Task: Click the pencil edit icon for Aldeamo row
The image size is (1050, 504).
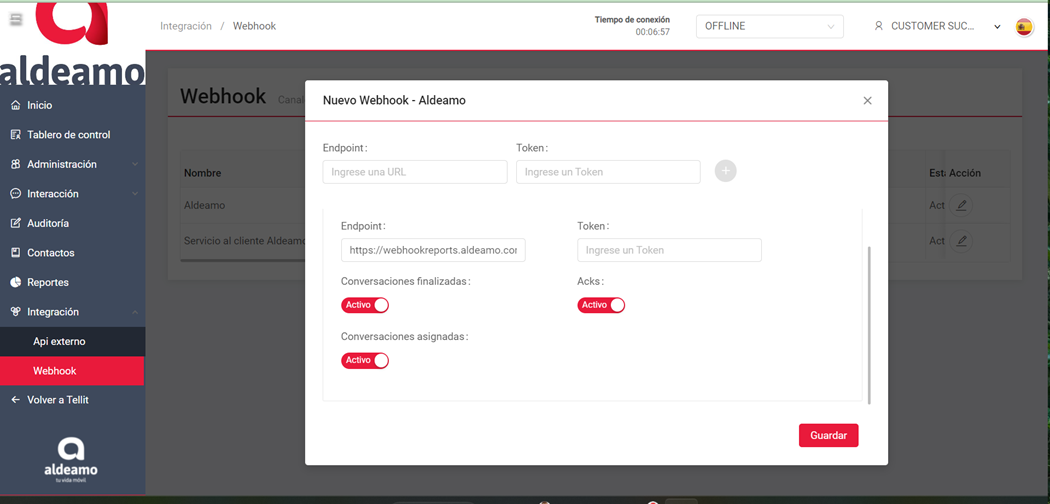Action: coord(961,205)
